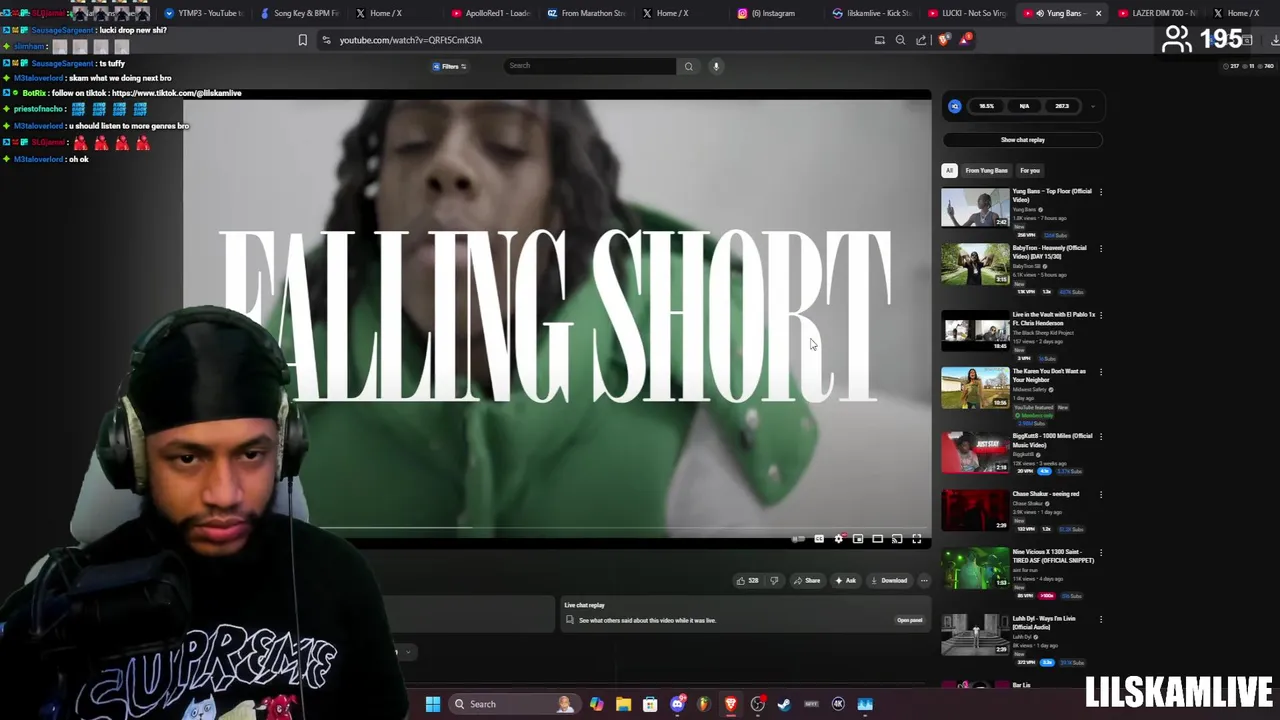This screenshot has width=1280, height=720.
Task: Select the From Yung Bans chip
Action: pos(986,170)
